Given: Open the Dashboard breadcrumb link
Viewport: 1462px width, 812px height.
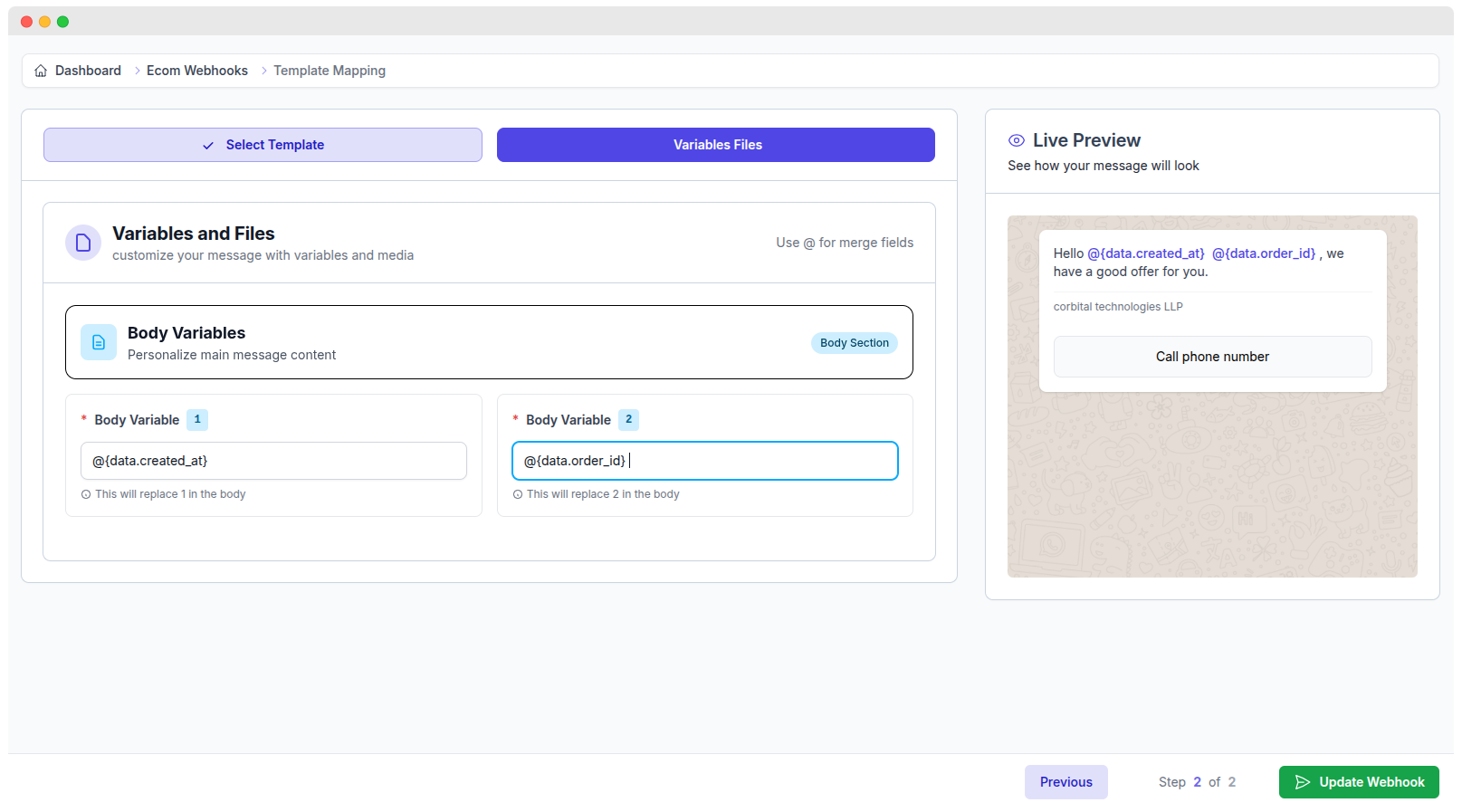Looking at the screenshot, I should (x=88, y=71).
